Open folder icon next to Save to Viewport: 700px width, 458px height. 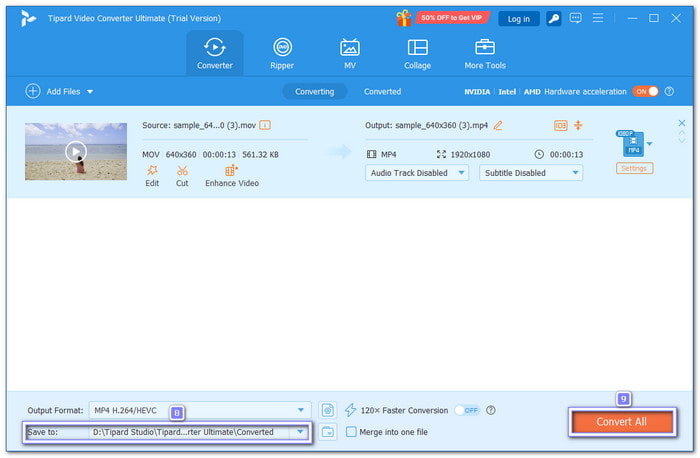(328, 432)
